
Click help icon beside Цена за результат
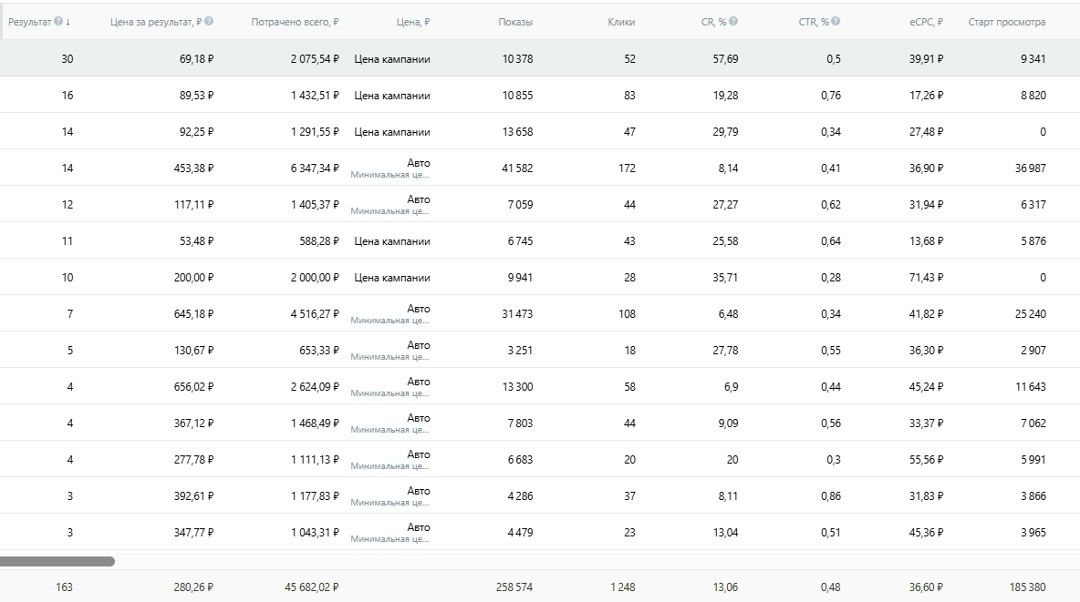[209, 21]
